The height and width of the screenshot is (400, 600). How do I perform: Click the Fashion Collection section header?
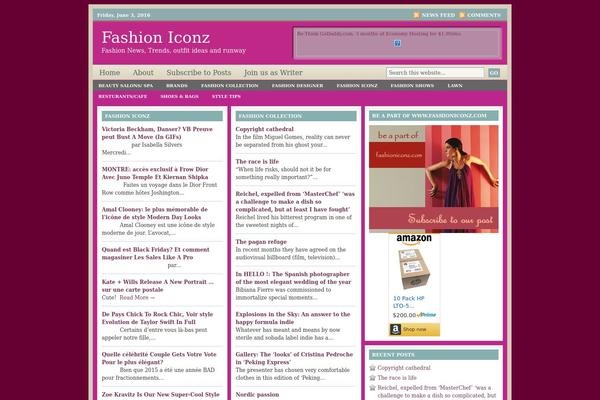click(x=296, y=116)
